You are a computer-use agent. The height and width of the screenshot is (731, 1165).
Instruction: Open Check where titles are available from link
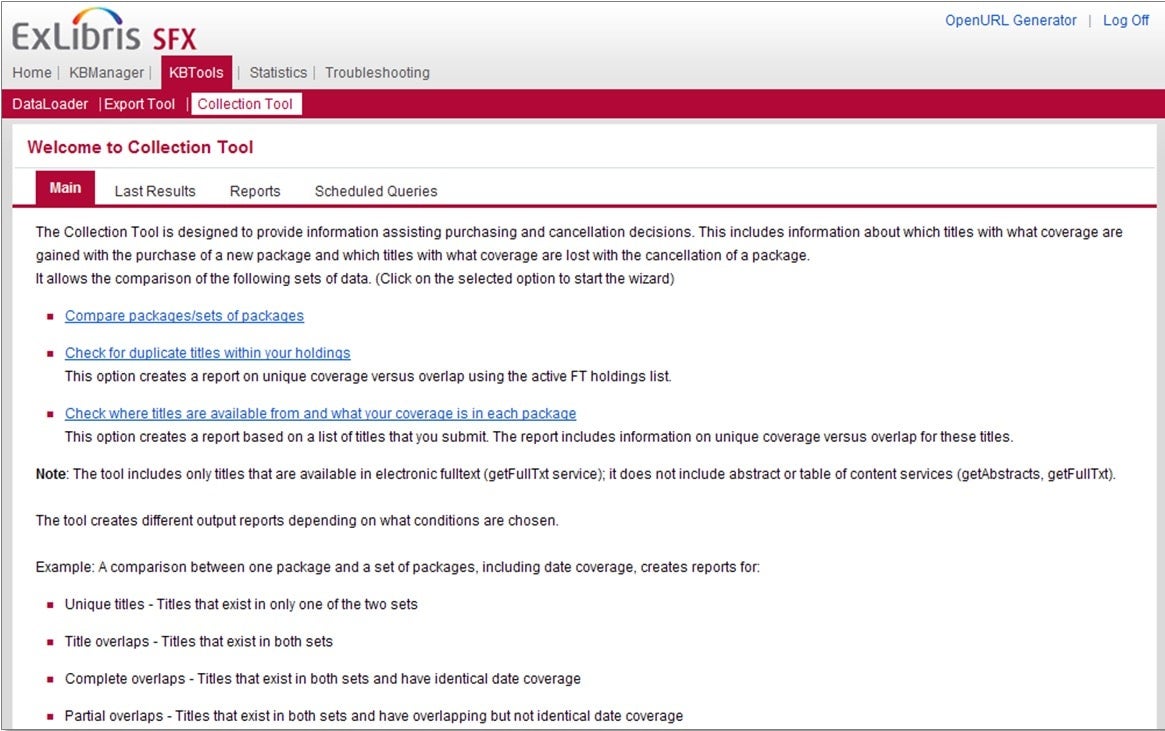pyautogui.click(x=320, y=413)
